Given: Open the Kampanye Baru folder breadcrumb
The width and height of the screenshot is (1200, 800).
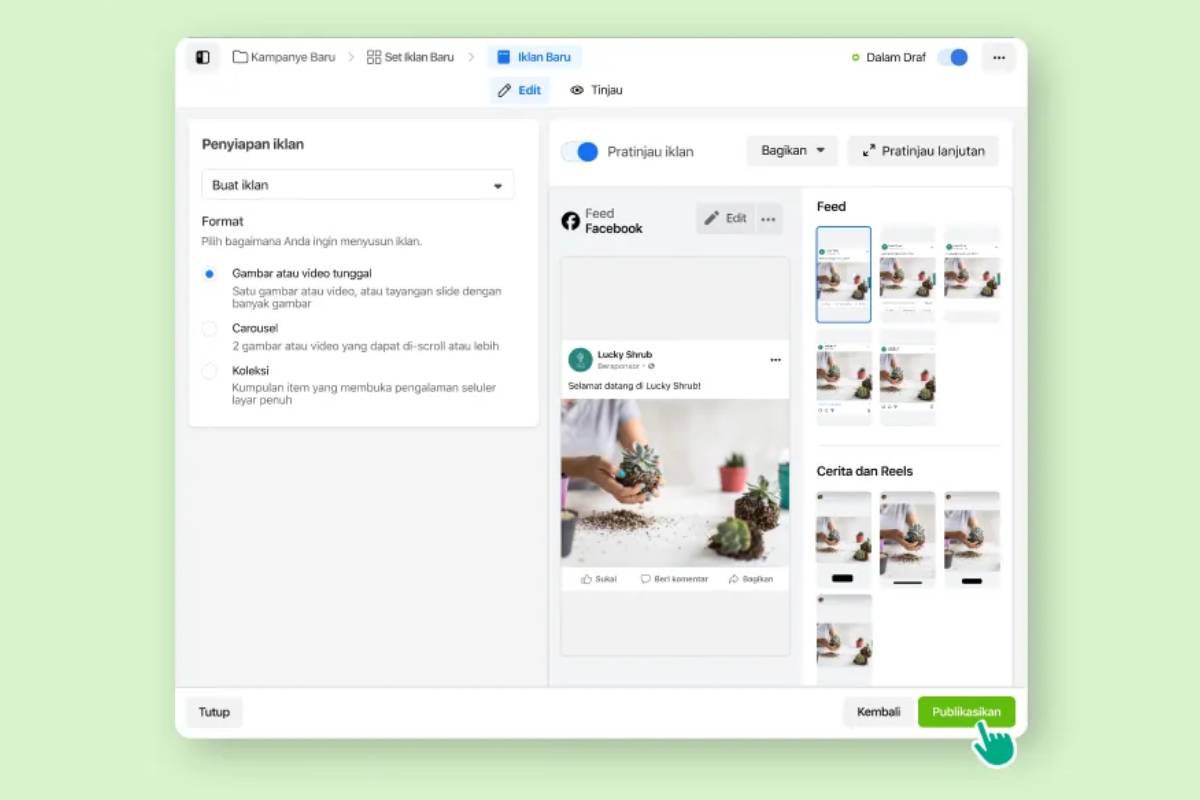Looking at the screenshot, I should click(x=284, y=57).
